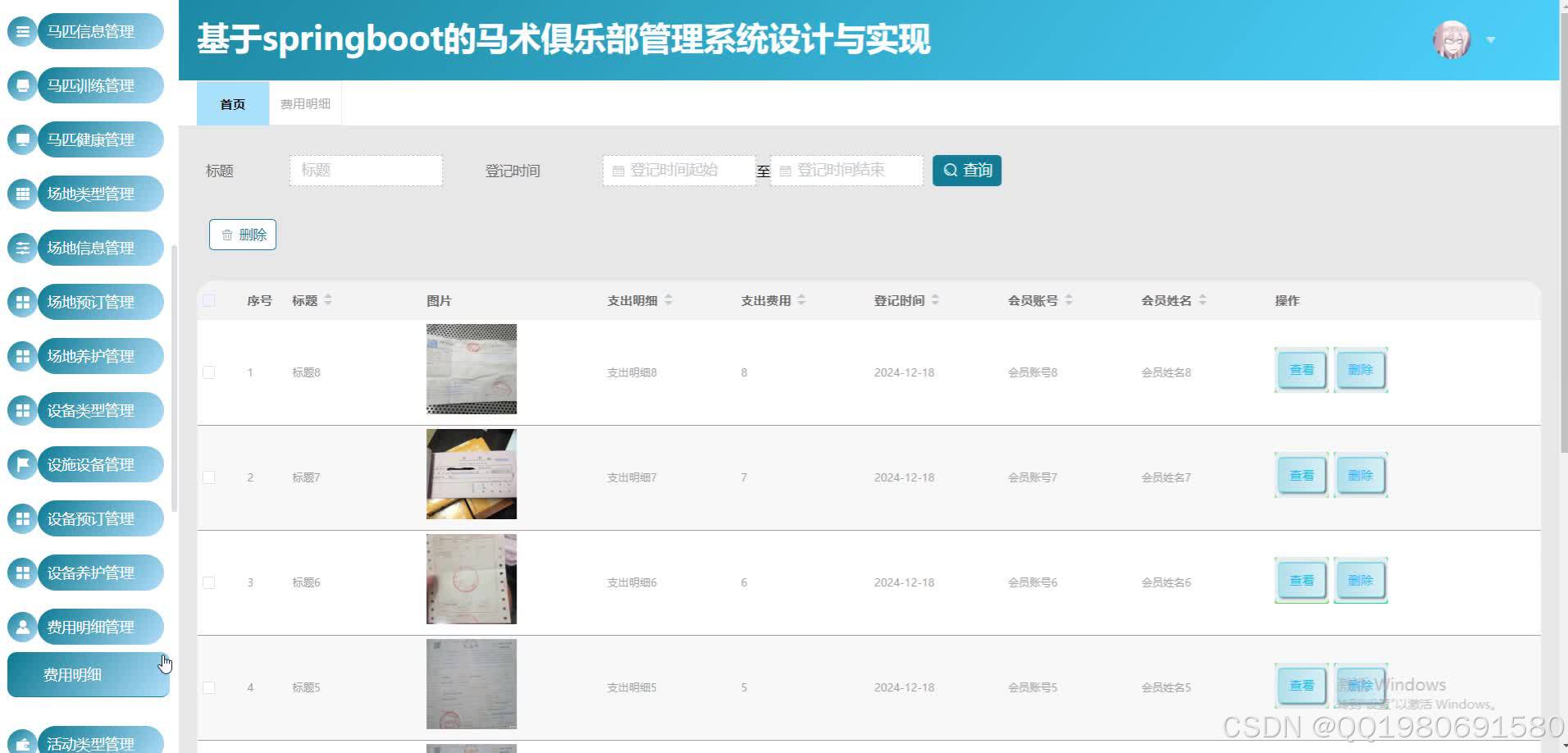
Task: Toggle the select-all checkbox in table header
Action: (x=208, y=300)
